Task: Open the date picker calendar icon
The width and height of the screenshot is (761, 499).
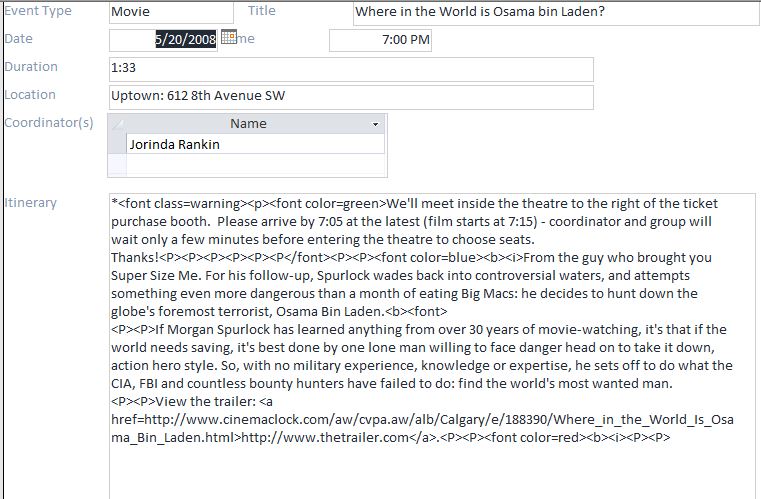Action: [228, 37]
